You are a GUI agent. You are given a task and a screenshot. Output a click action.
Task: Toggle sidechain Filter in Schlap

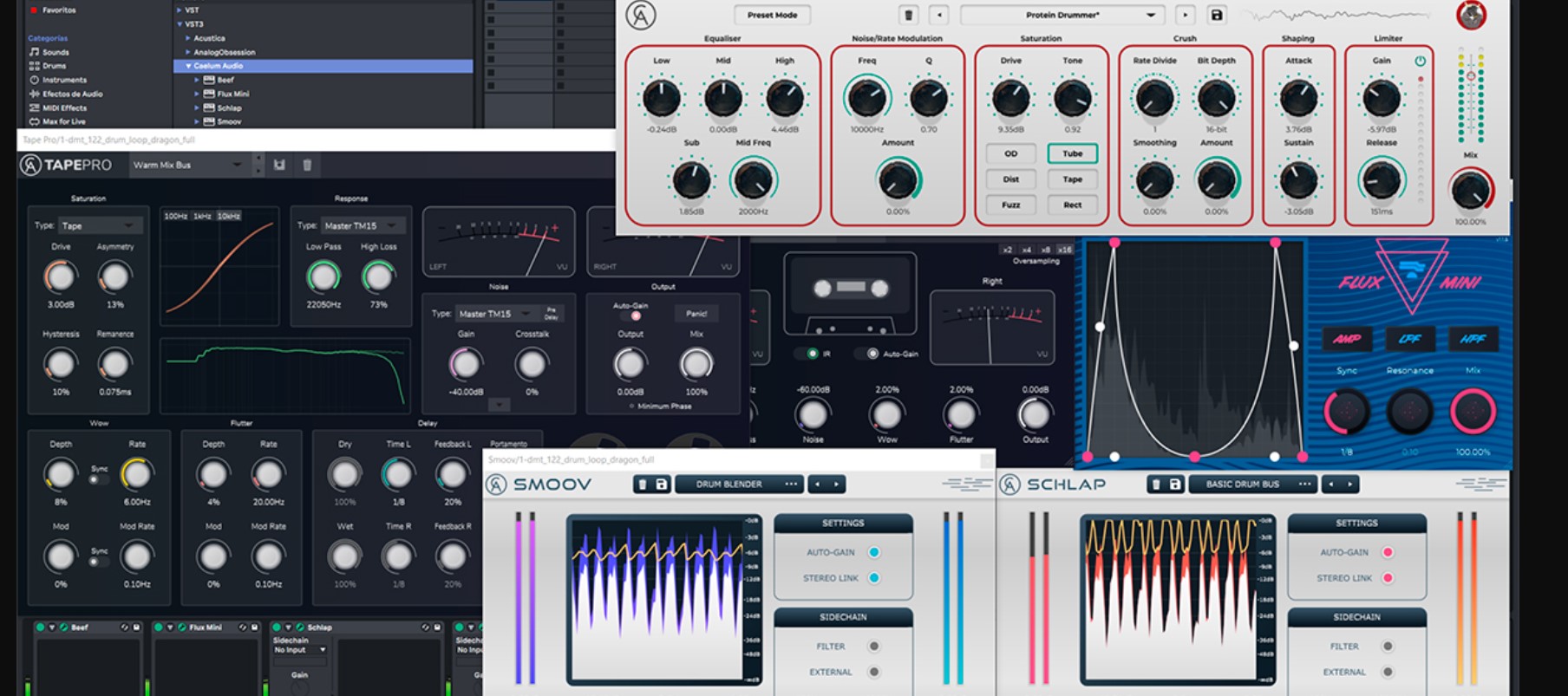coord(1388,647)
